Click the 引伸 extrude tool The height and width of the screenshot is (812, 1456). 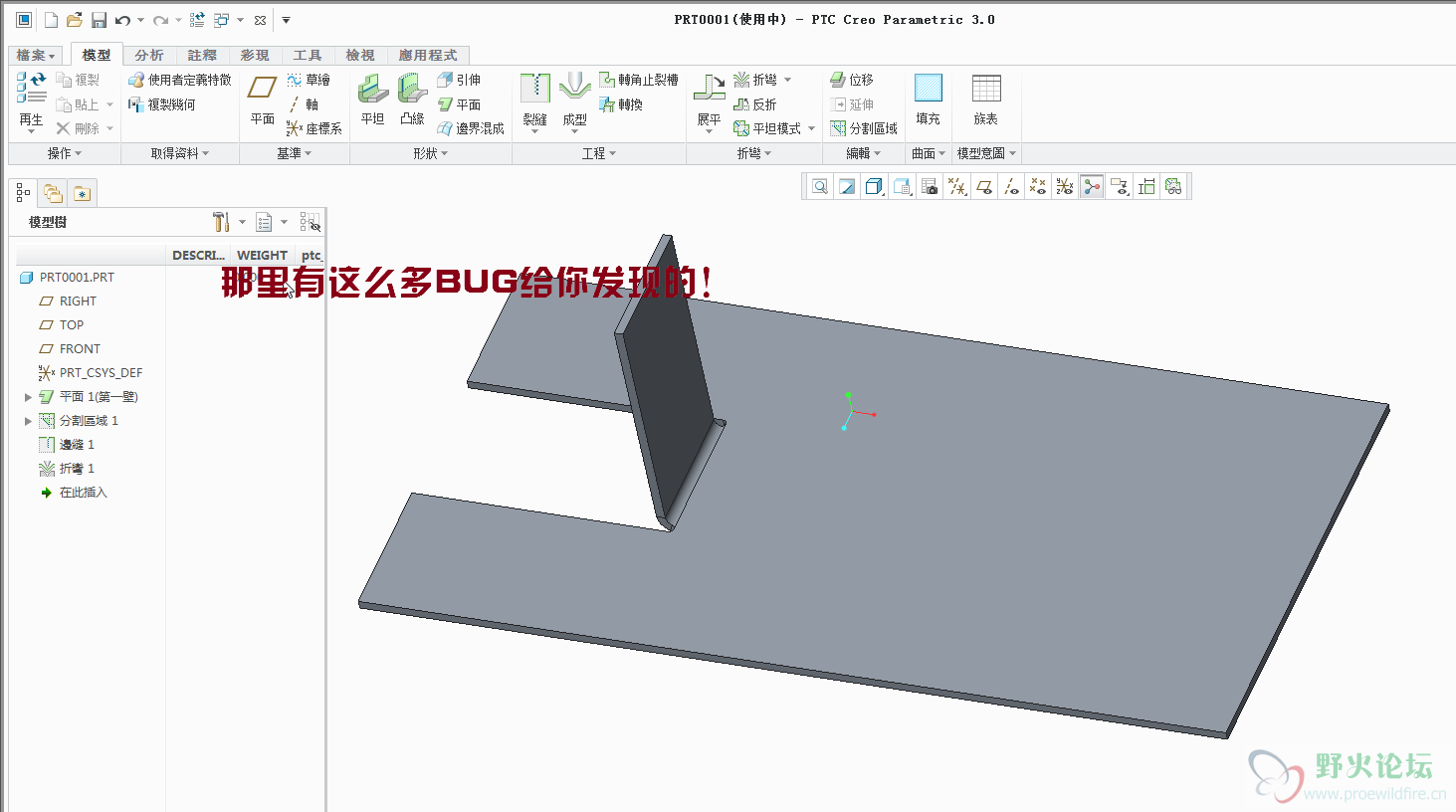tap(459, 80)
